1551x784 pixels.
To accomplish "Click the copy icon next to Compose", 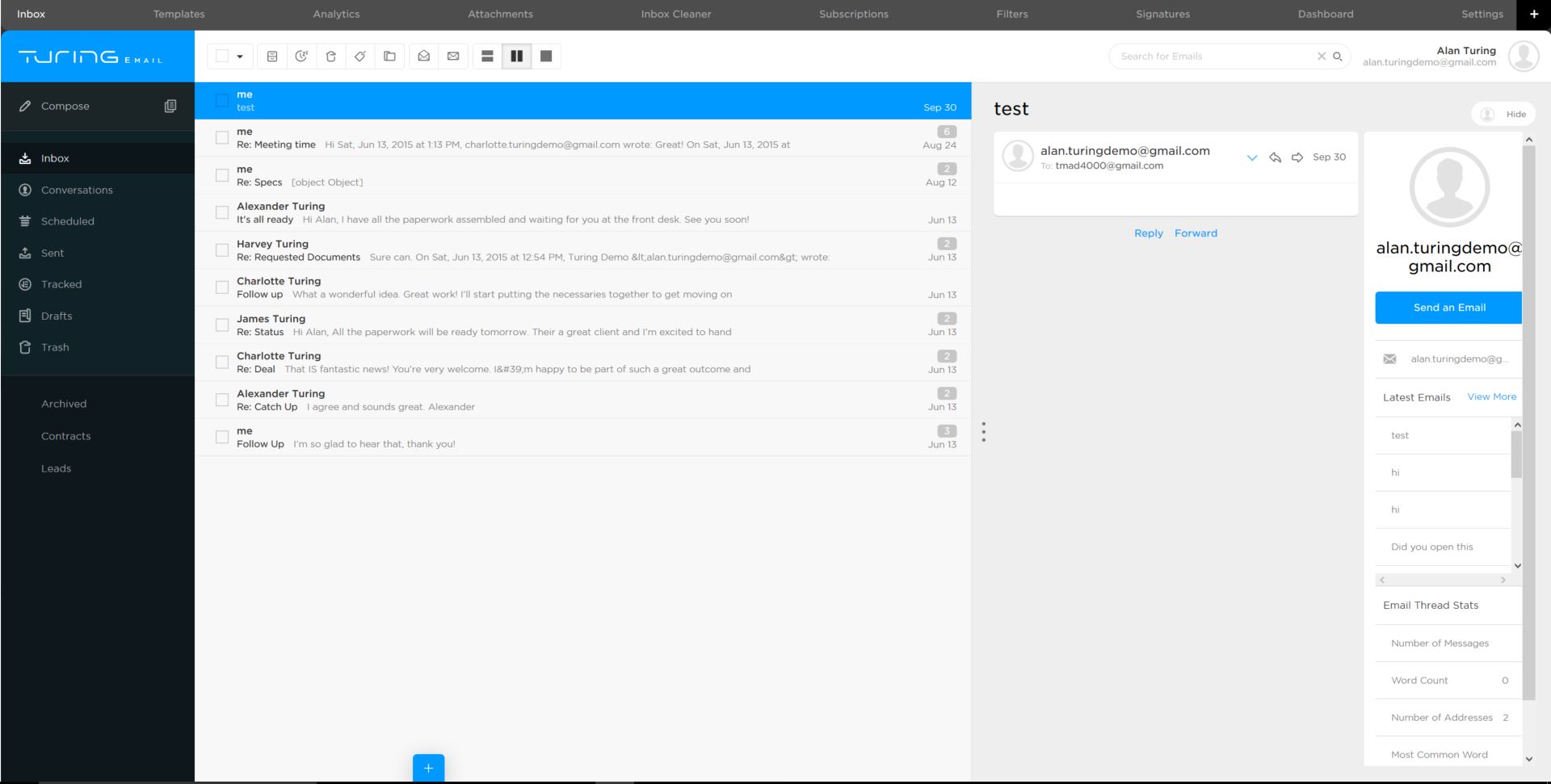I will coord(170,106).
